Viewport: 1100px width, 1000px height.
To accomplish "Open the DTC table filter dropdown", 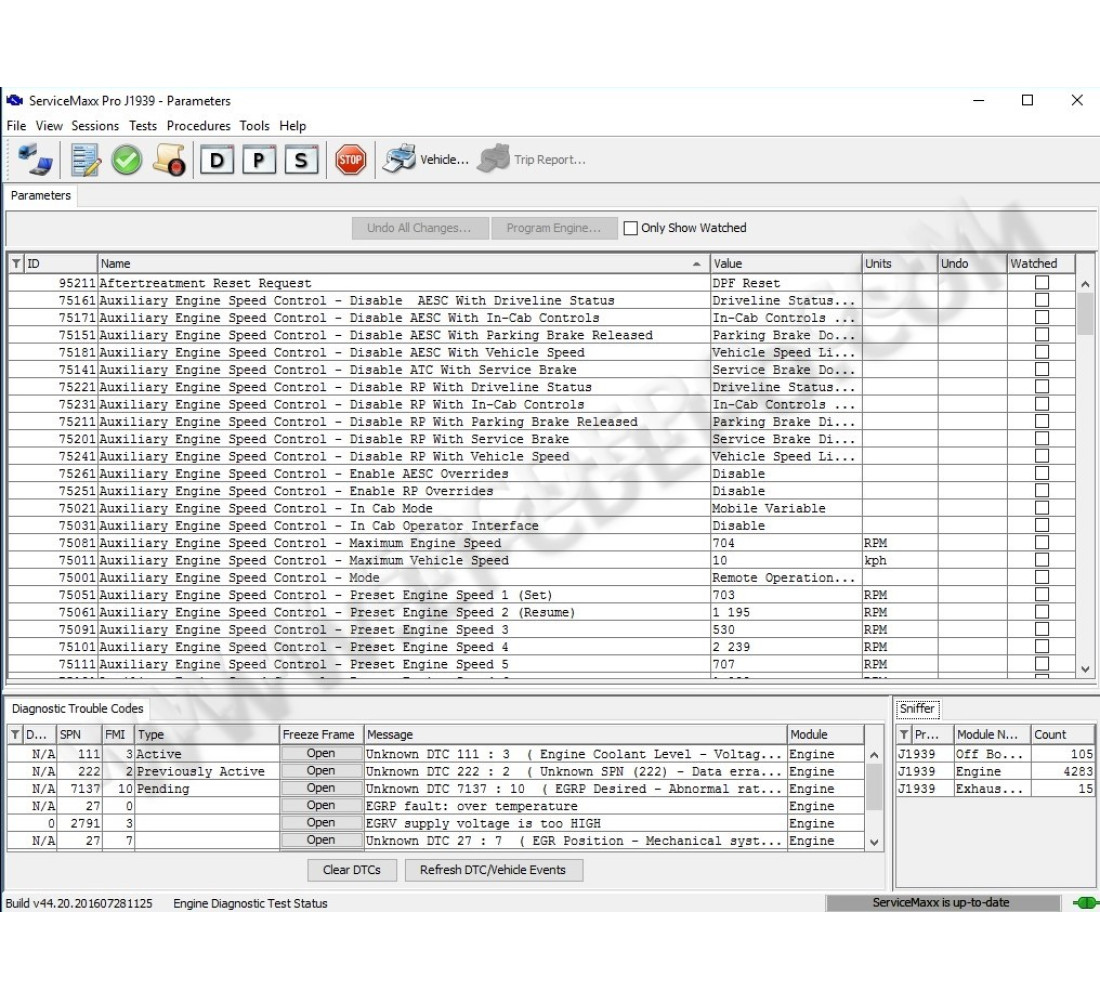I will (x=17, y=733).
